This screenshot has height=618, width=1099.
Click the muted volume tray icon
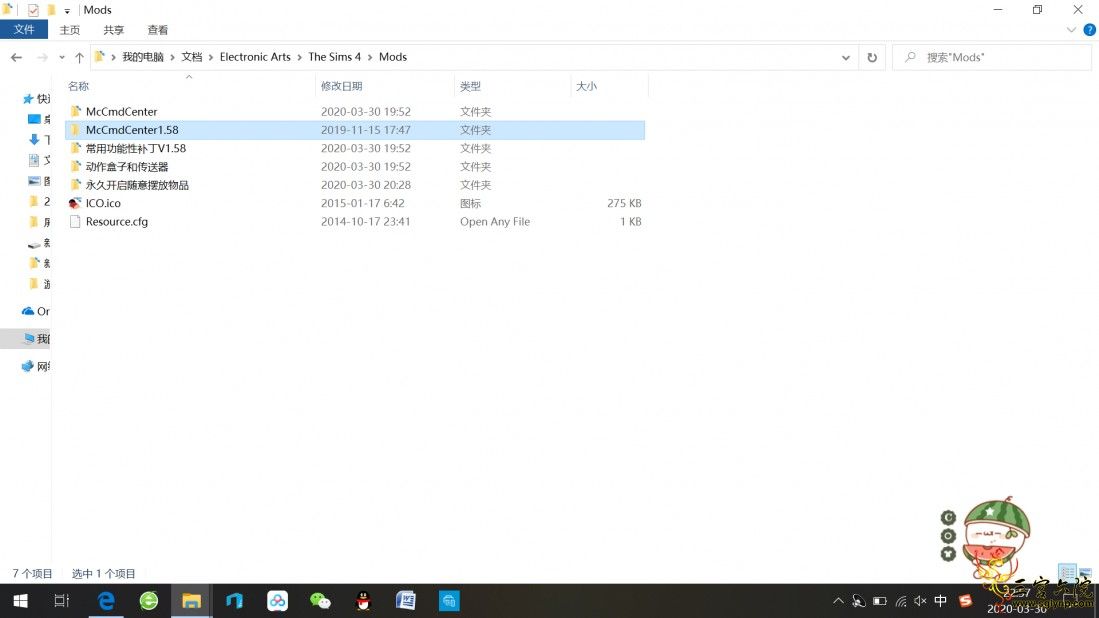tap(920, 600)
